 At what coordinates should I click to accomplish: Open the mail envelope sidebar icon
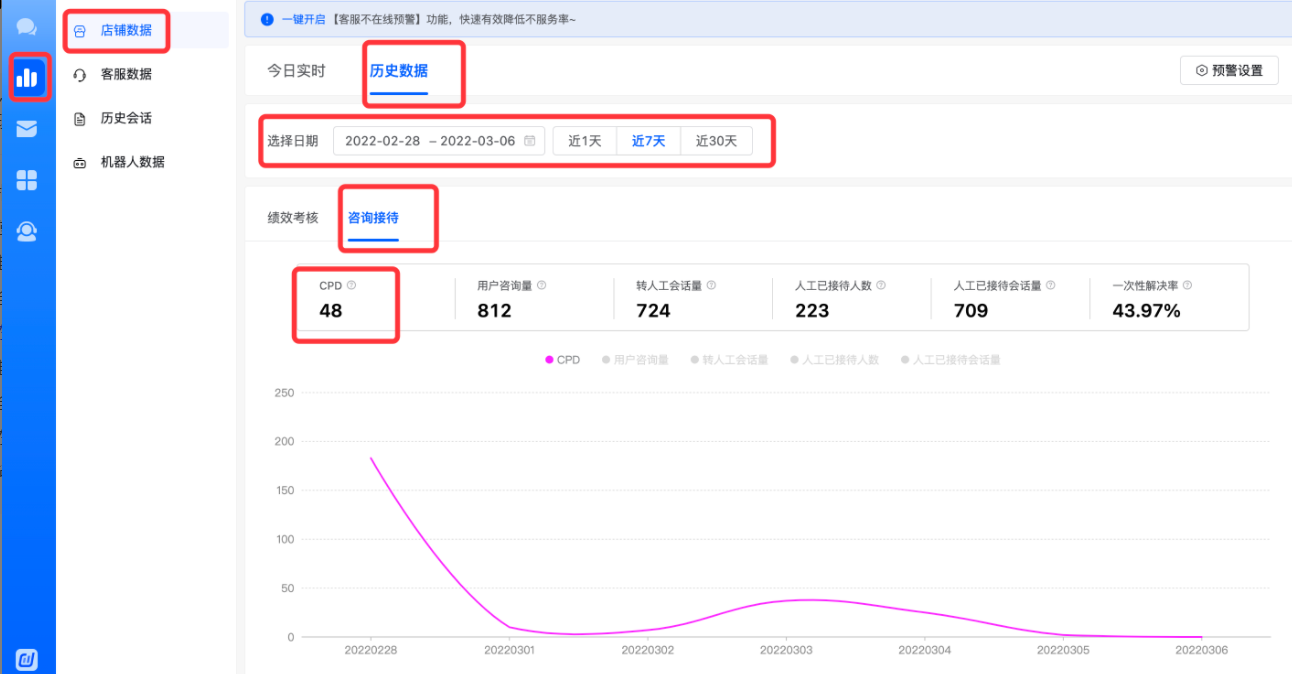coord(27,128)
